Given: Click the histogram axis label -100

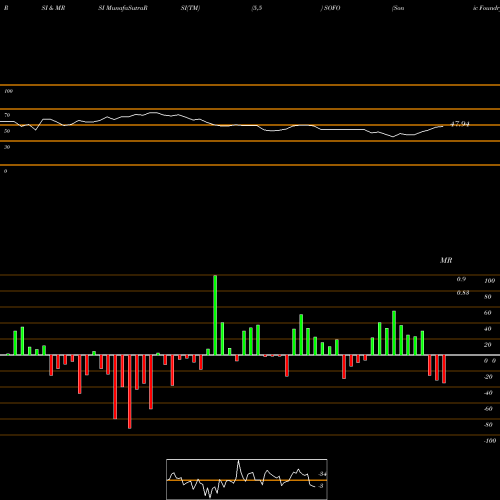Looking at the screenshot, I should (x=489, y=441).
